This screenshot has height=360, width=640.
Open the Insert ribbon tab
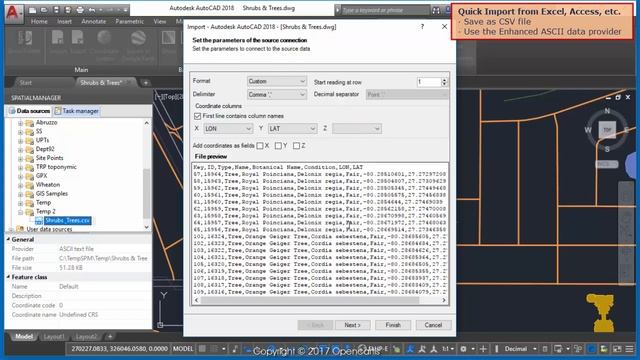(64, 21)
